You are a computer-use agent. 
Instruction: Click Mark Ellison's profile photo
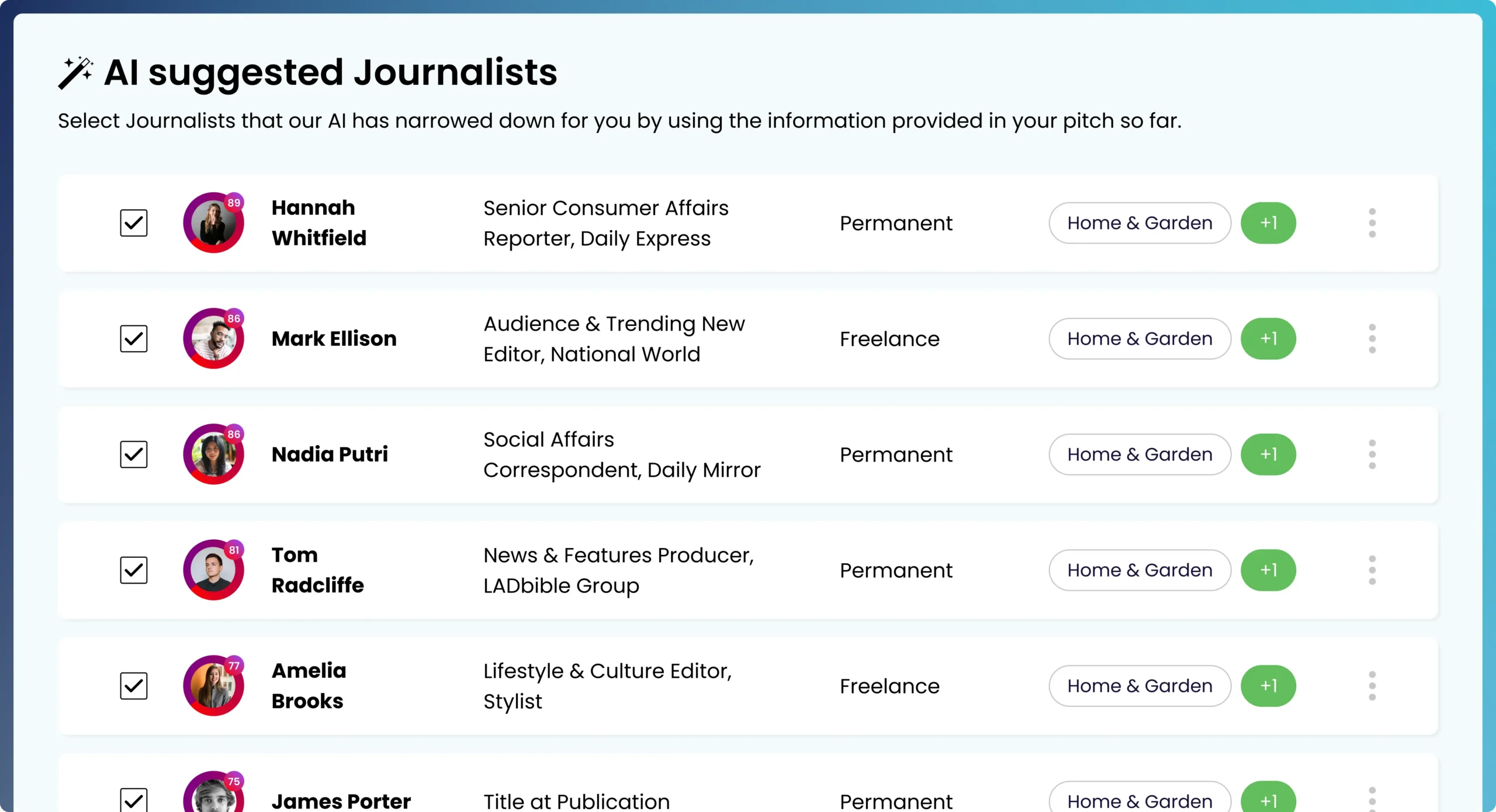click(x=213, y=338)
